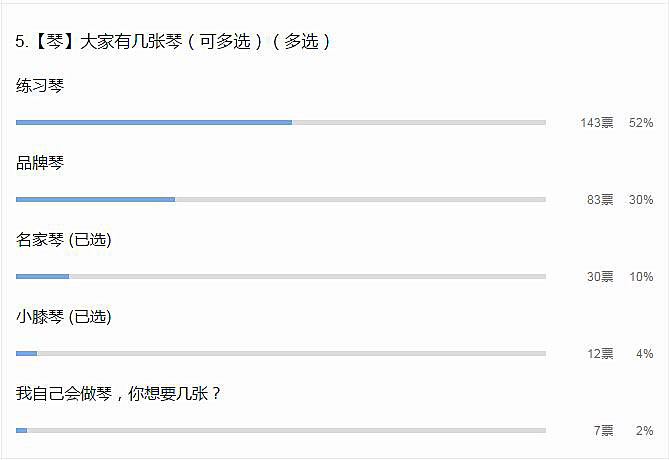This screenshot has height=460, width=669.
Task: Click the 7票 vote count
Action: (604, 431)
